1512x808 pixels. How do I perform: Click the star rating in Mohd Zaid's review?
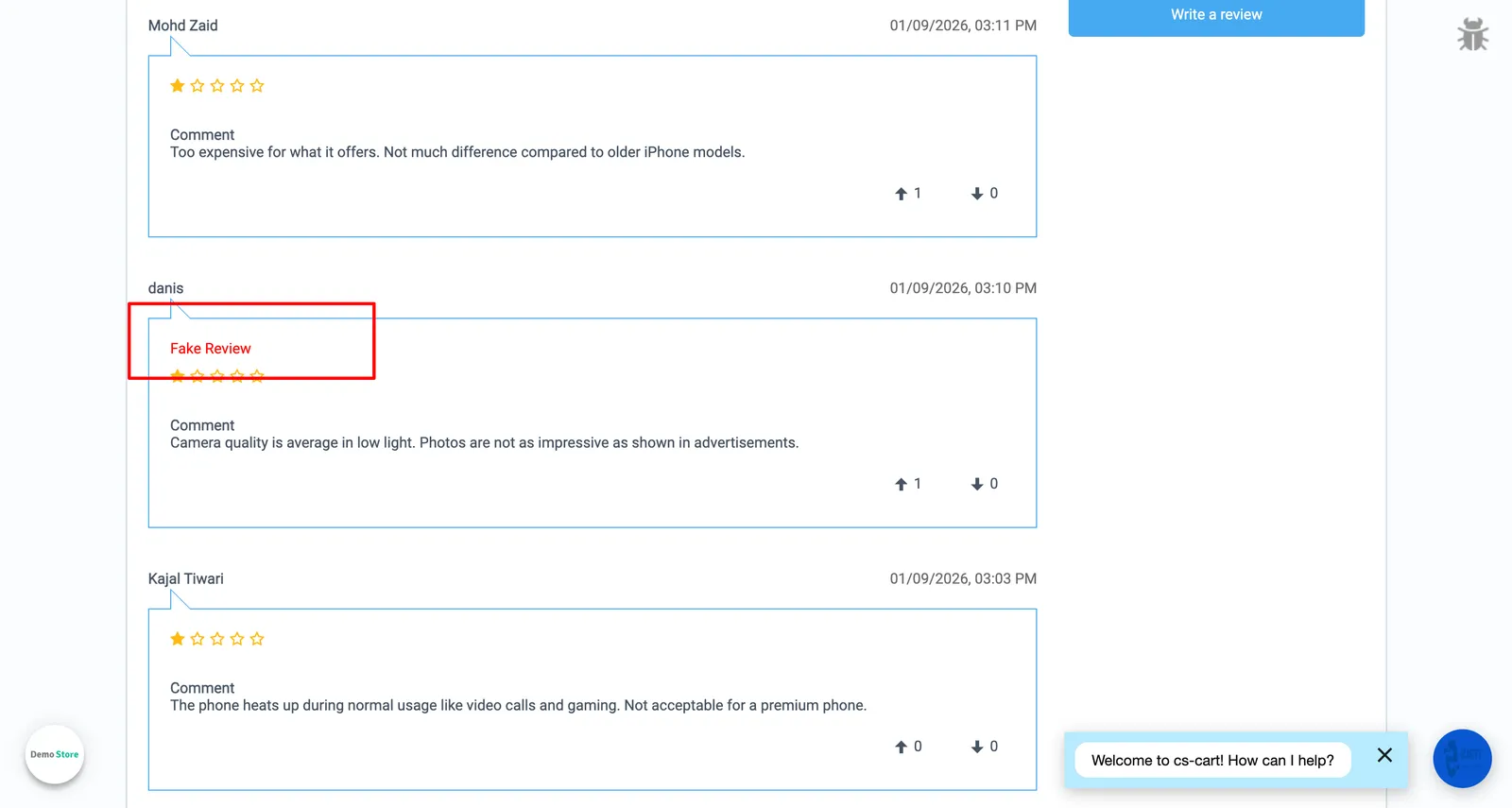click(x=217, y=86)
